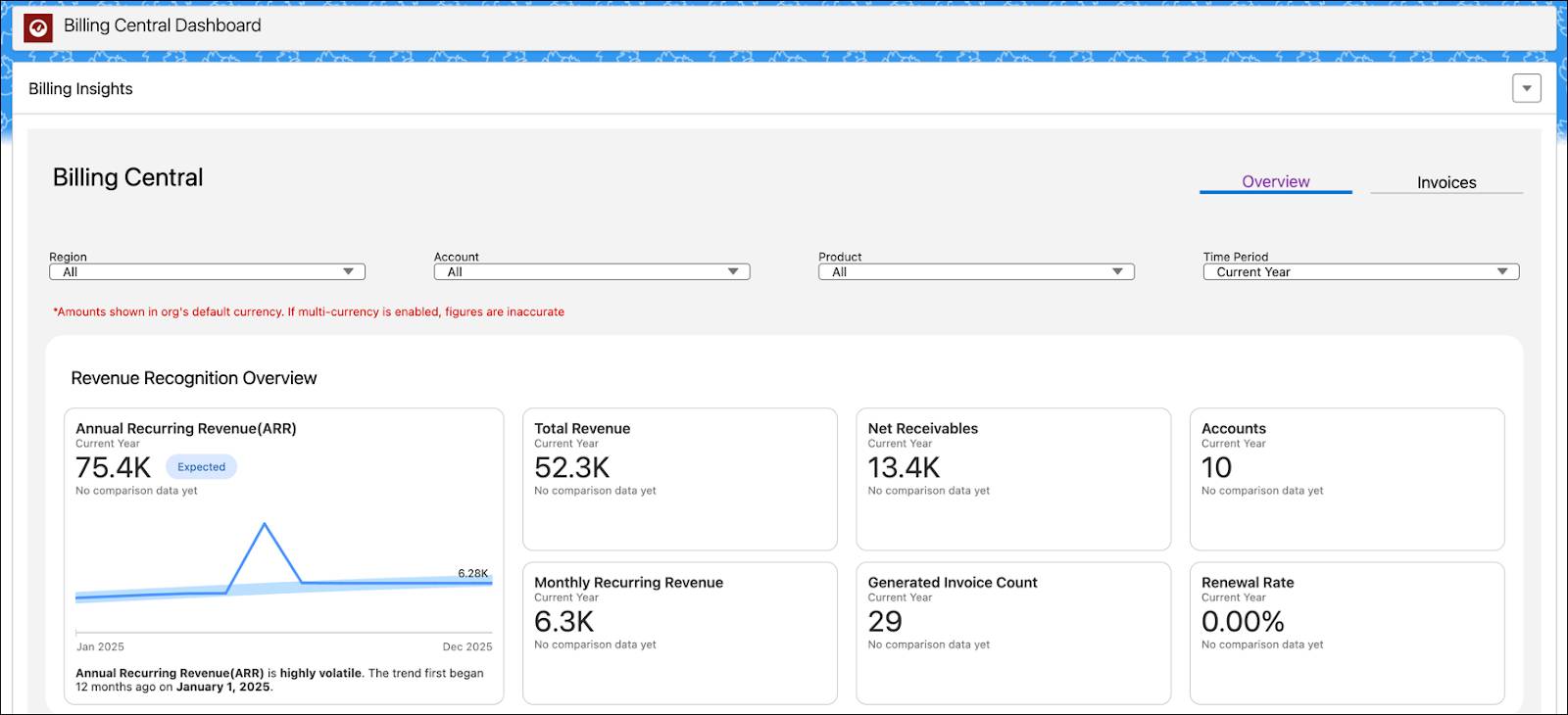This screenshot has width=1568, height=715.
Task: Click the 75.4K ARR value
Action: click(113, 468)
